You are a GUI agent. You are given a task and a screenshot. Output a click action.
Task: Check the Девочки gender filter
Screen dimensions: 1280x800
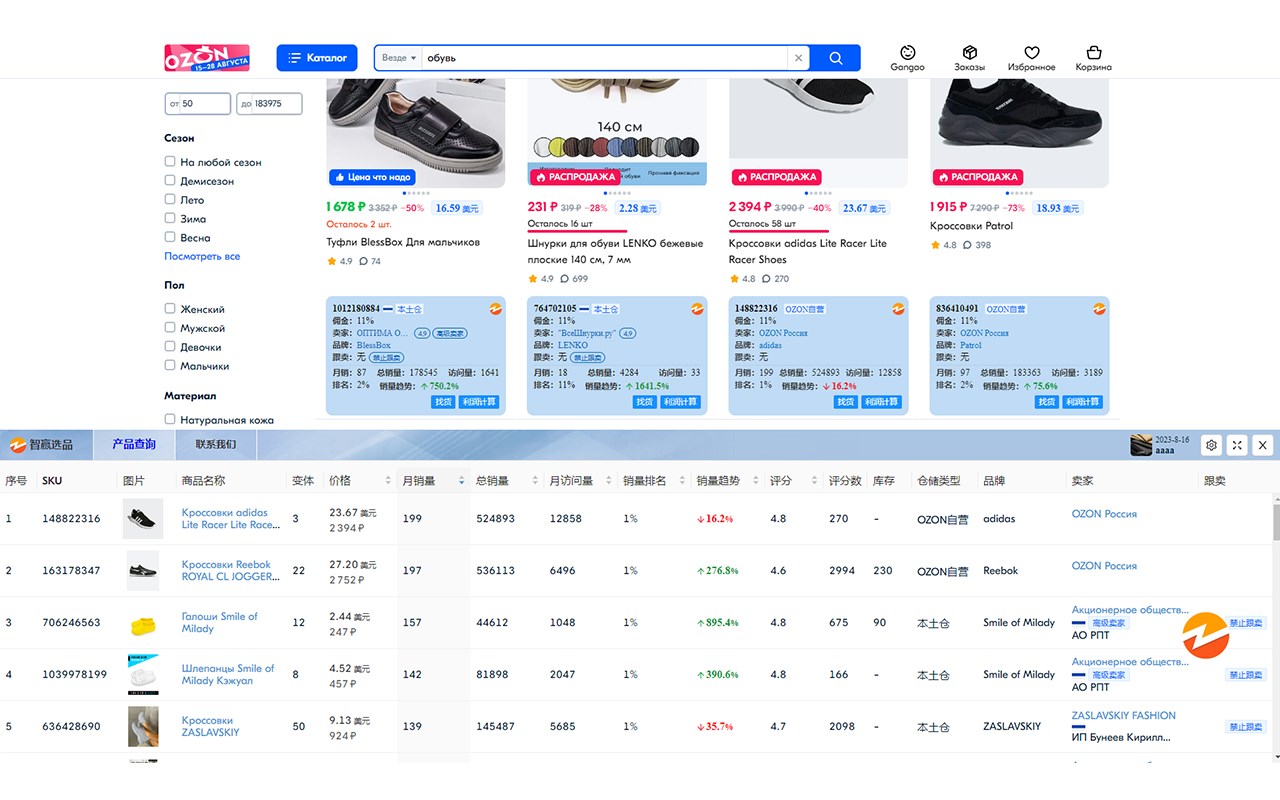click(x=170, y=346)
